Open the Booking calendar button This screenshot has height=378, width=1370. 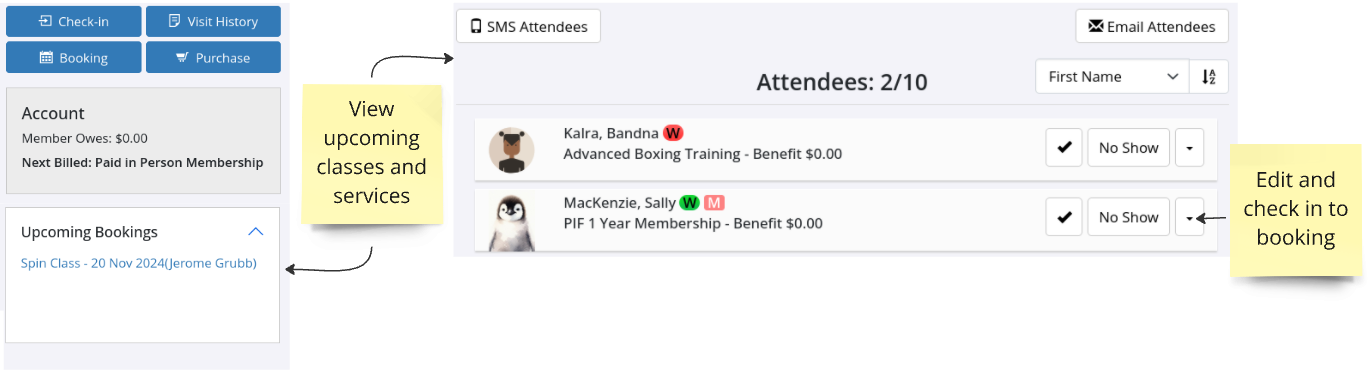73,58
